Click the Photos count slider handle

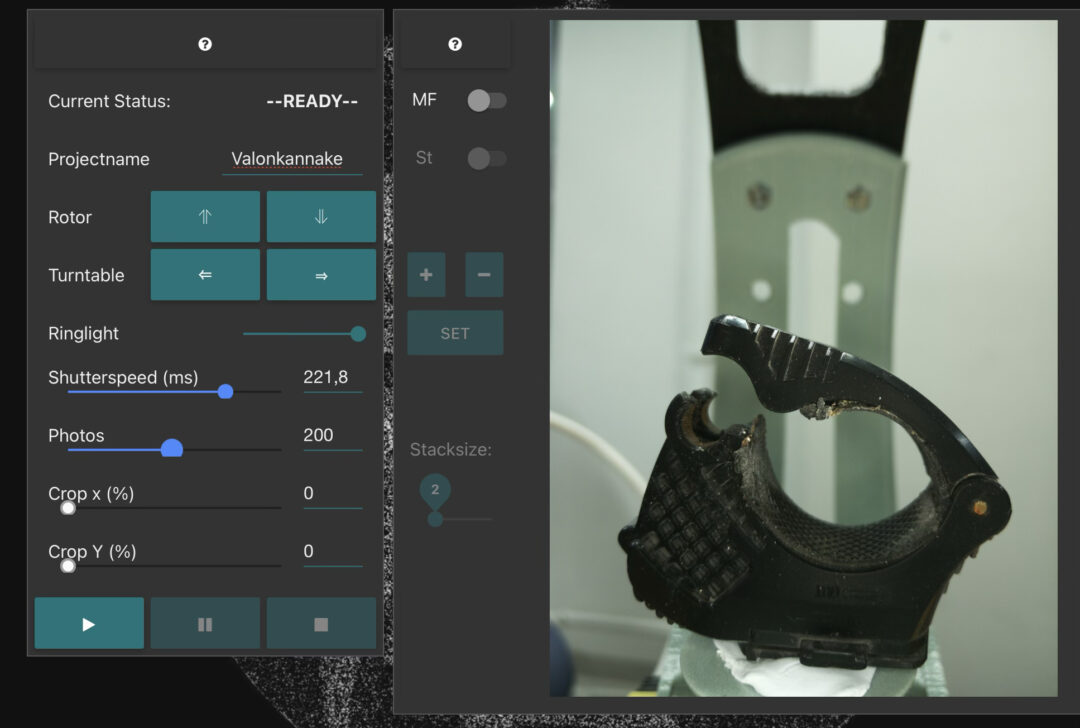[x=172, y=449]
